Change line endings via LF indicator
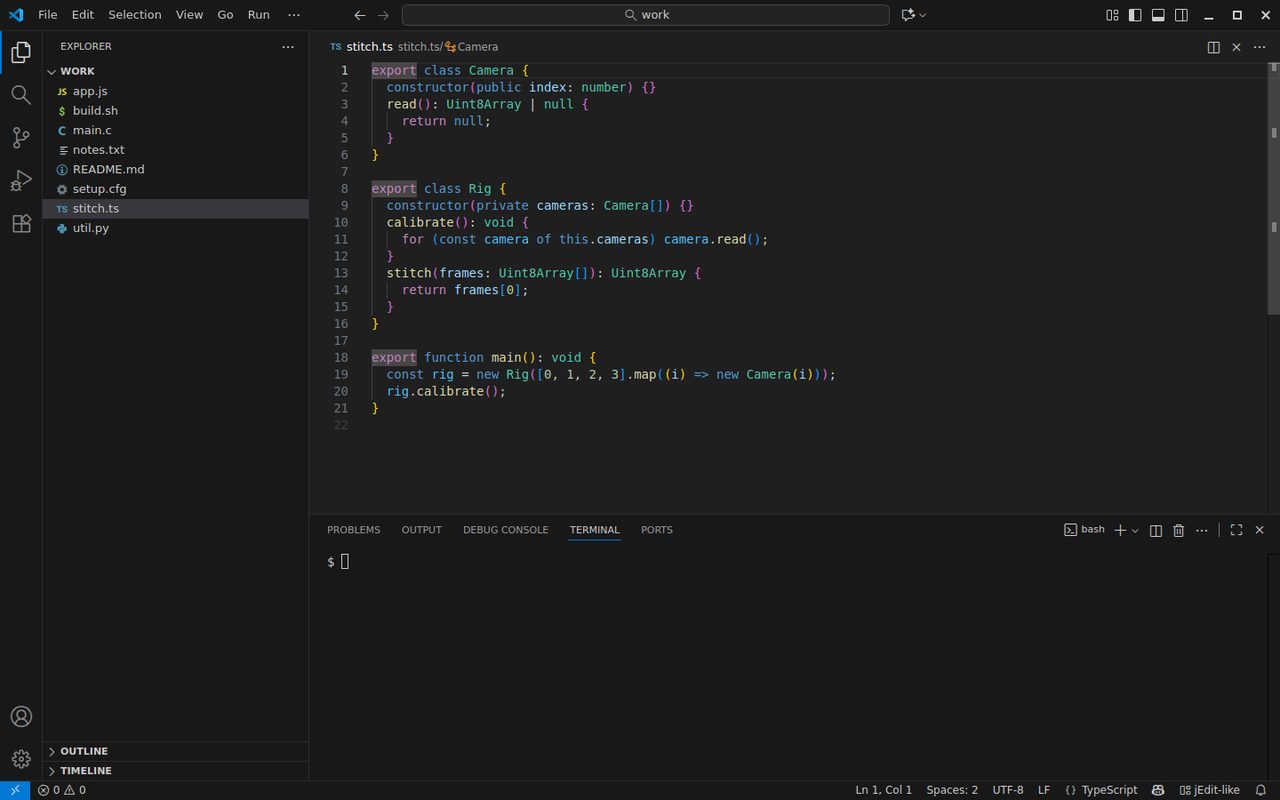This screenshot has height=800, width=1280. click(1044, 790)
